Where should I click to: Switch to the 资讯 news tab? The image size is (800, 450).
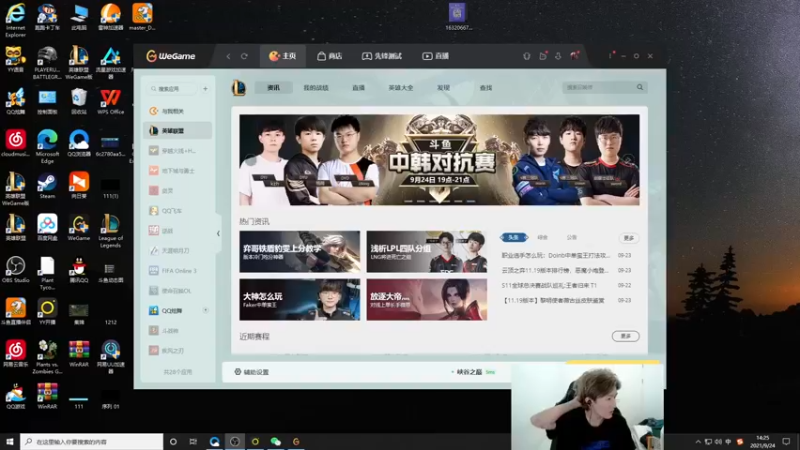[x=273, y=88]
